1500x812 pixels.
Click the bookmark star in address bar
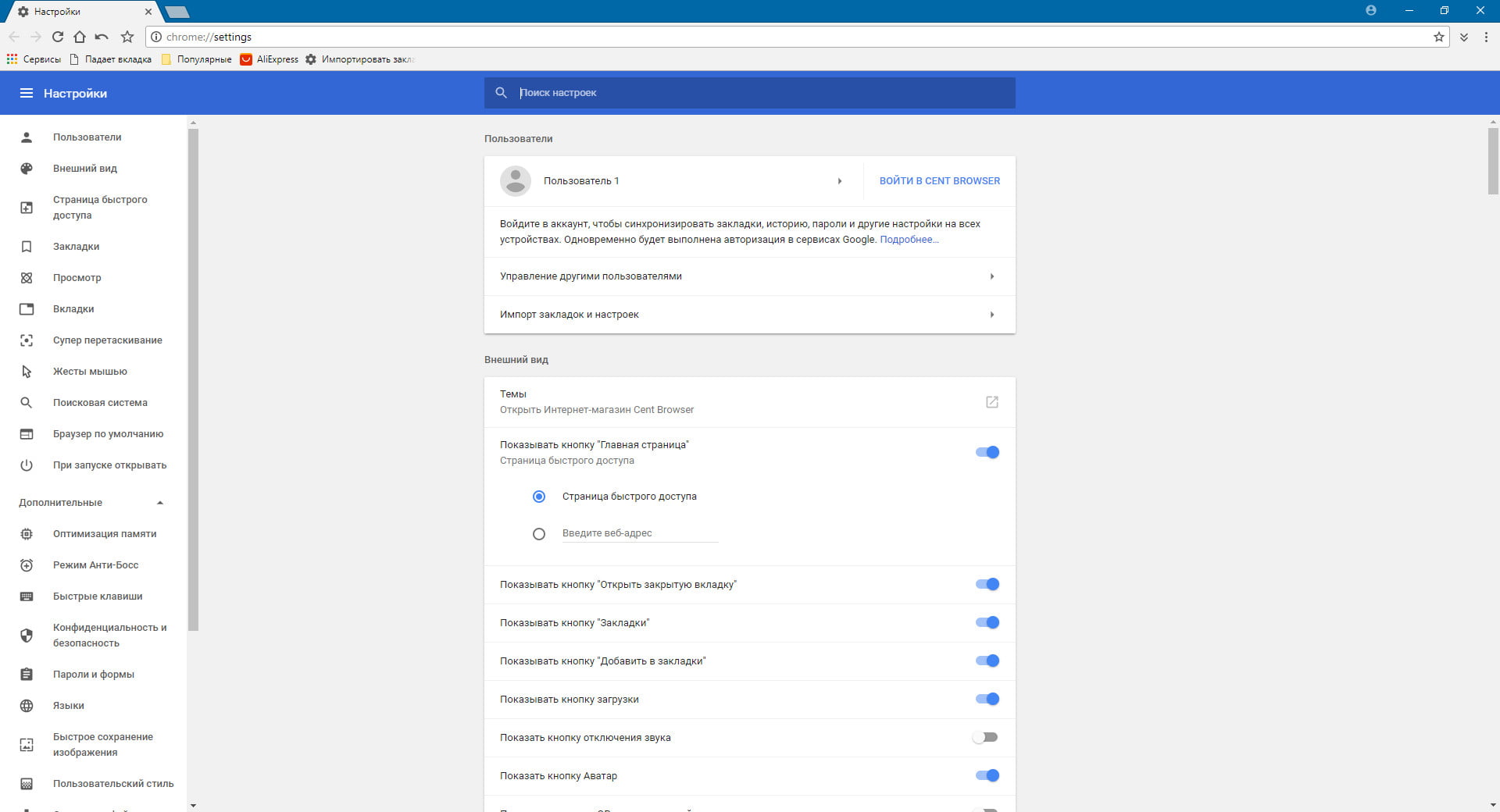(x=1438, y=37)
